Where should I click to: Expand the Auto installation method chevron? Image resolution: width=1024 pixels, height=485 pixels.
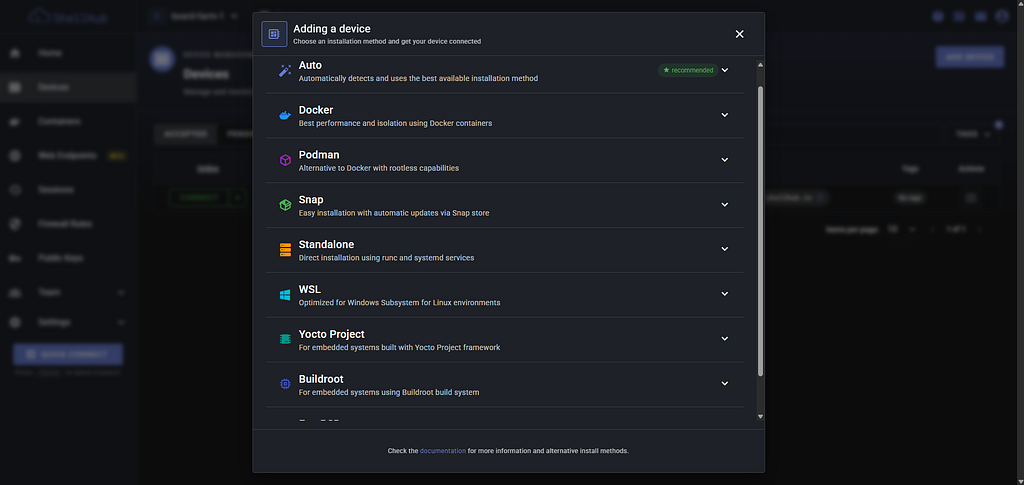(724, 70)
